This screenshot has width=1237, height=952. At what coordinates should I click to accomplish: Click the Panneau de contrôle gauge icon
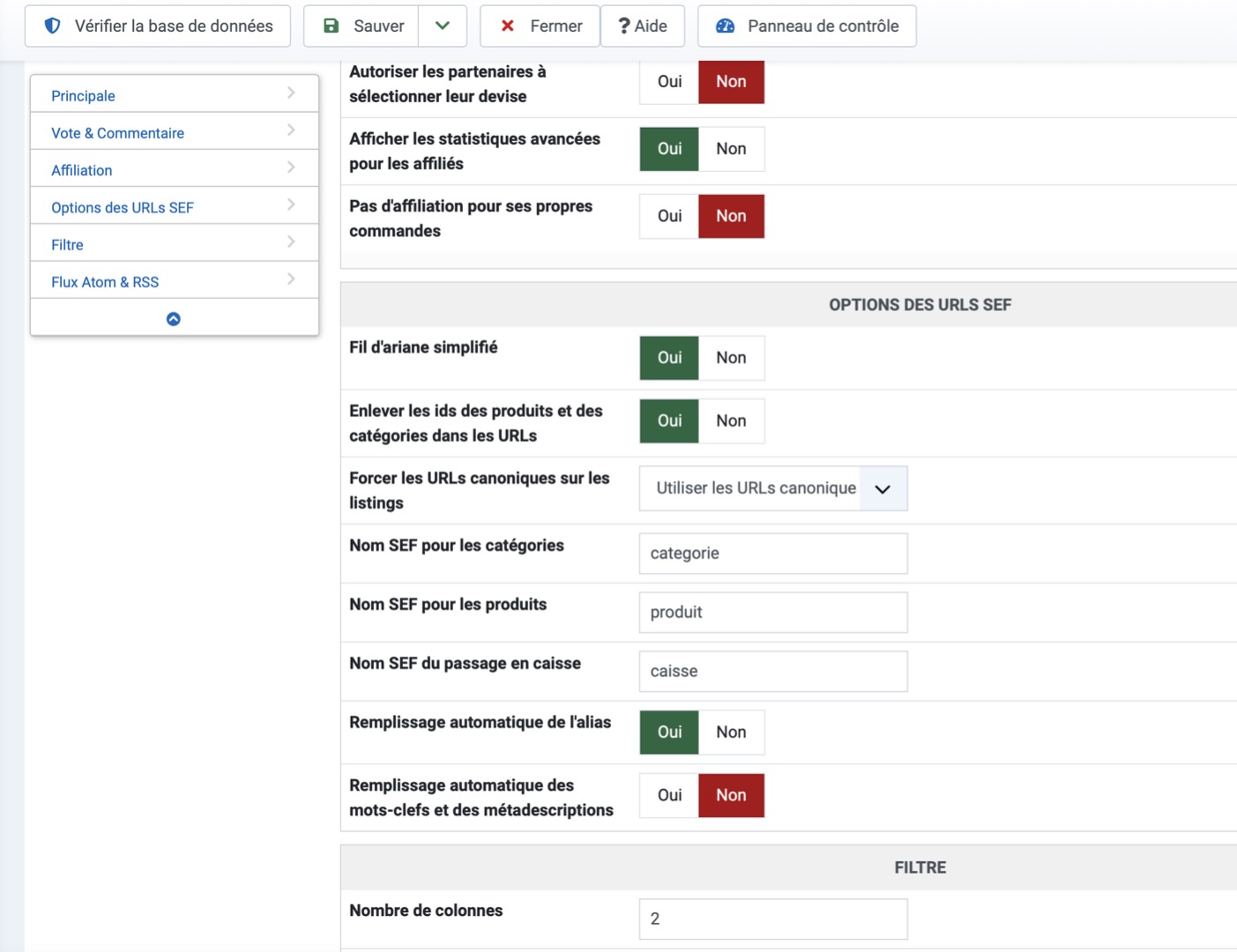point(726,26)
